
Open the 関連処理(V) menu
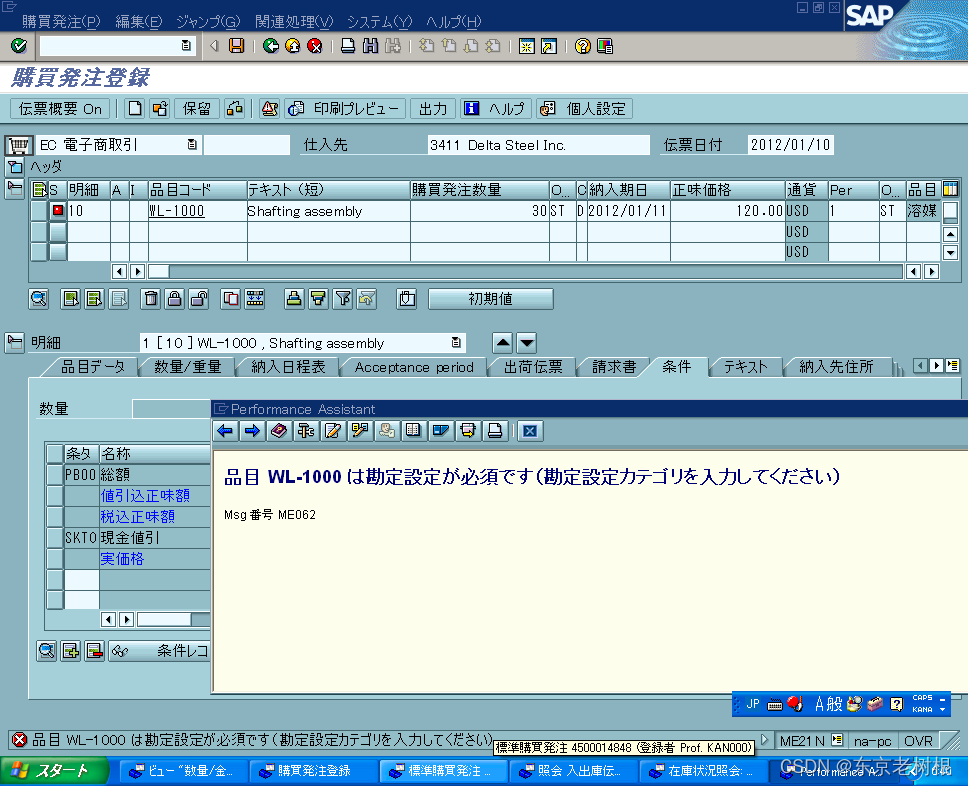tap(294, 22)
